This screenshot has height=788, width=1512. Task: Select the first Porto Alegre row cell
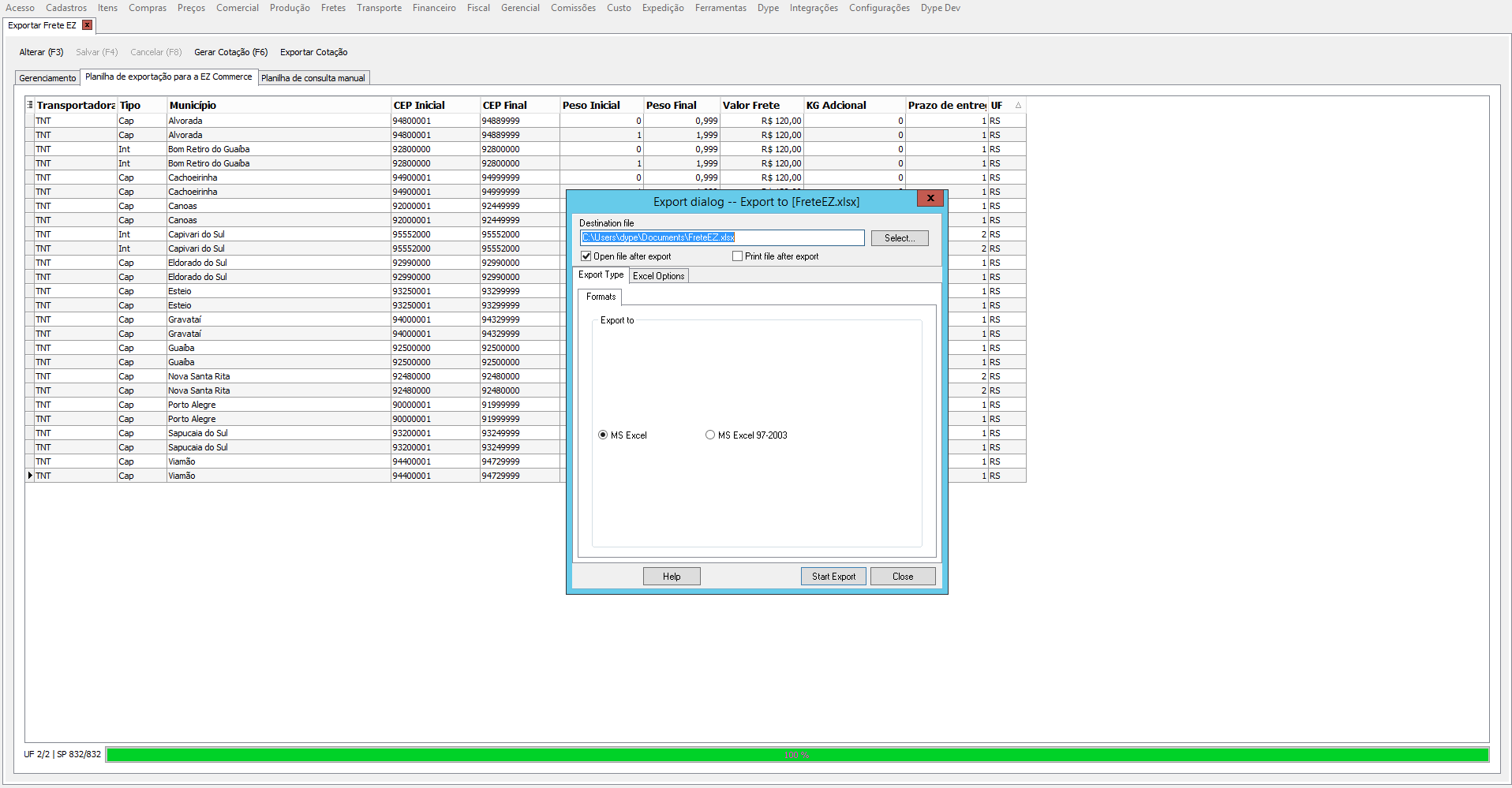pyautogui.click(x=279, y=405)
